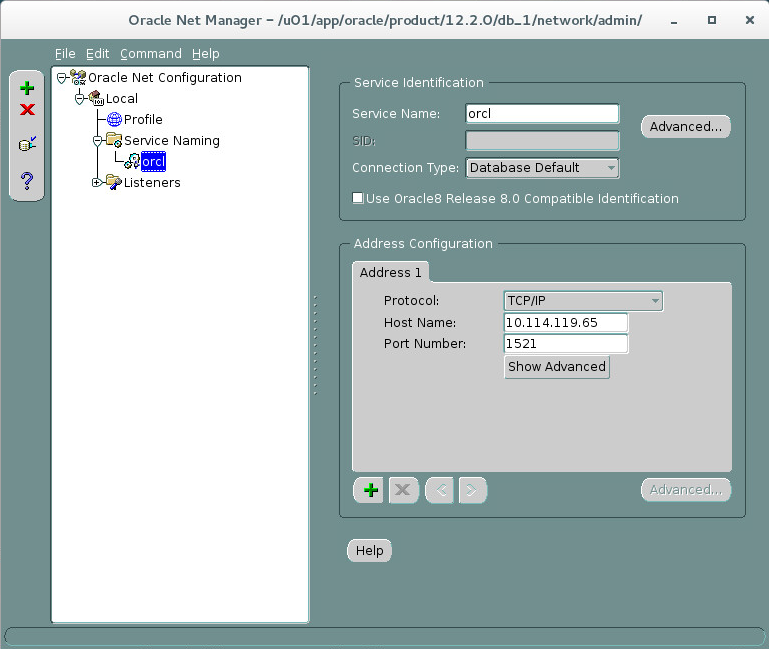The width and height of the screenshot is (769, 649).
Task: Click the blue question mark help icon
Action: [27, 181]
